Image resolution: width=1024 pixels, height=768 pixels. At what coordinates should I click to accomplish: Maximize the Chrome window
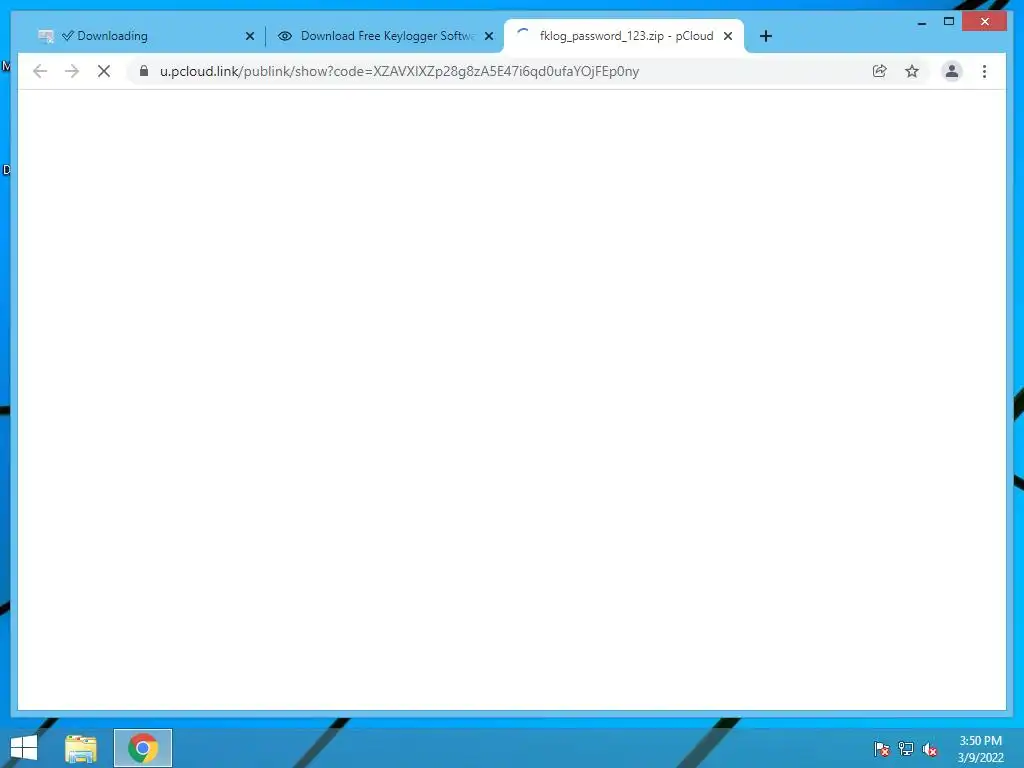point(949,22)
